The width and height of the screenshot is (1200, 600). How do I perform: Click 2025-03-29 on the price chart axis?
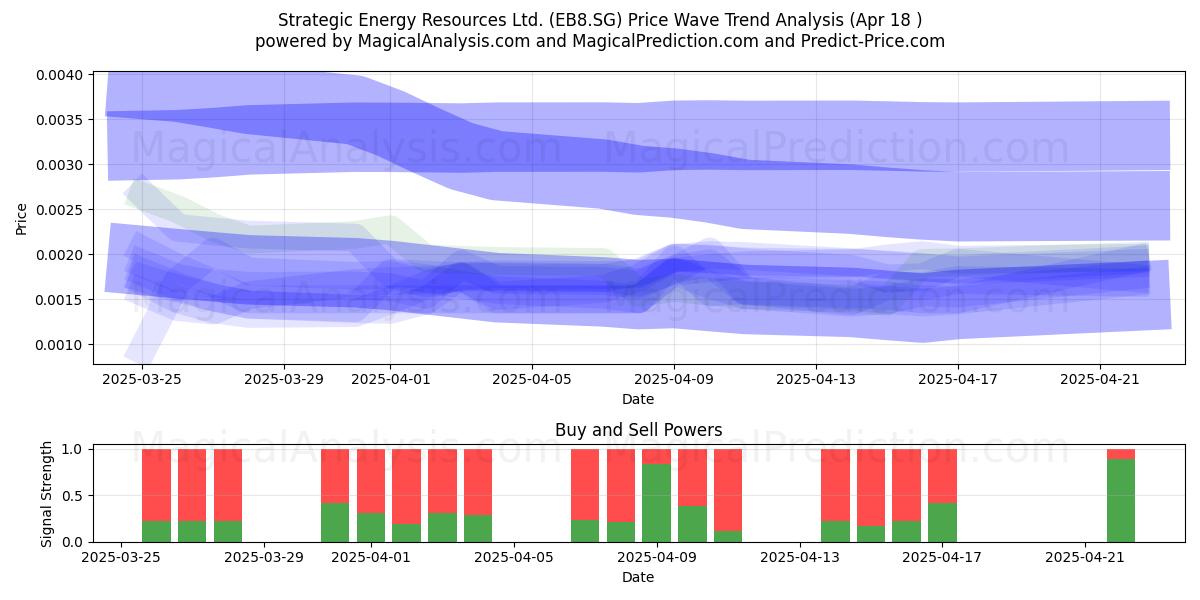pyautogui.click(x=284, y=380)
